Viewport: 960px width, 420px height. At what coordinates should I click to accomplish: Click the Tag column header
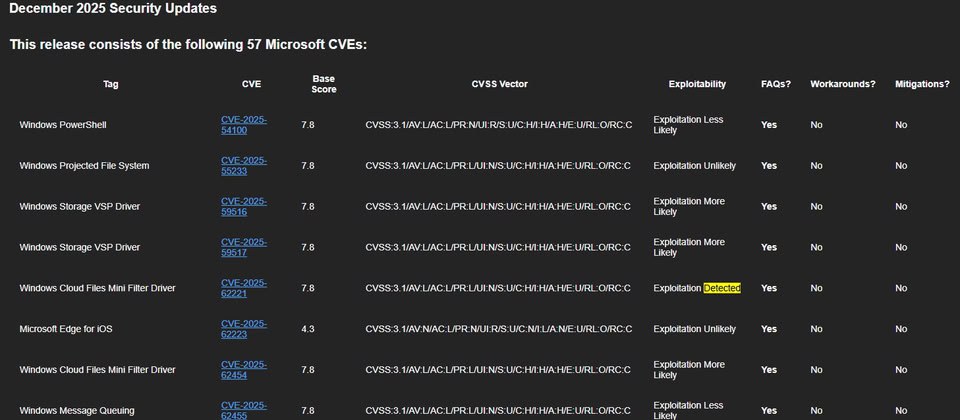(x=111, y=84)
